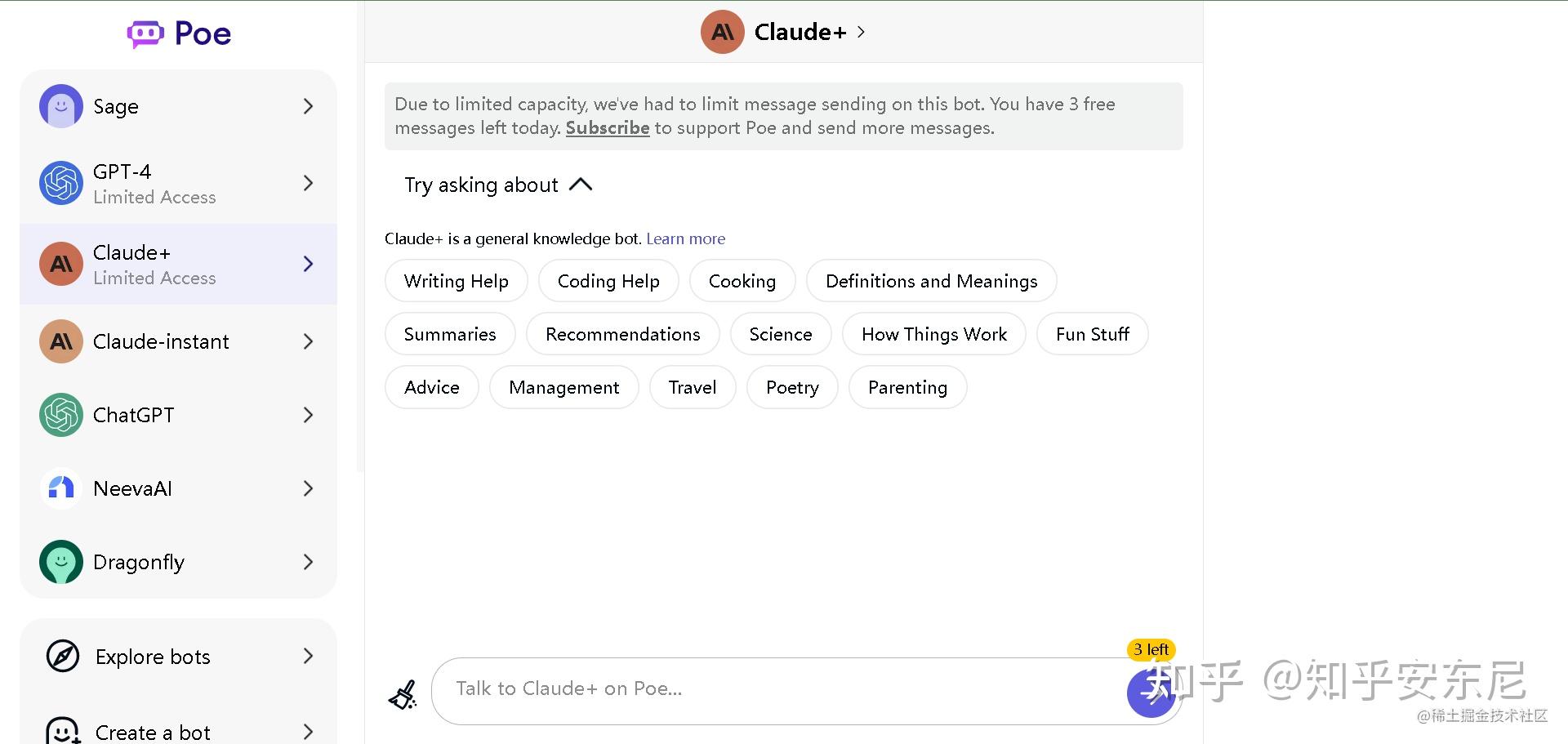Click the Explore bots compass icon
Viewport: 1568px width, 744px height.
pos(63,656)
